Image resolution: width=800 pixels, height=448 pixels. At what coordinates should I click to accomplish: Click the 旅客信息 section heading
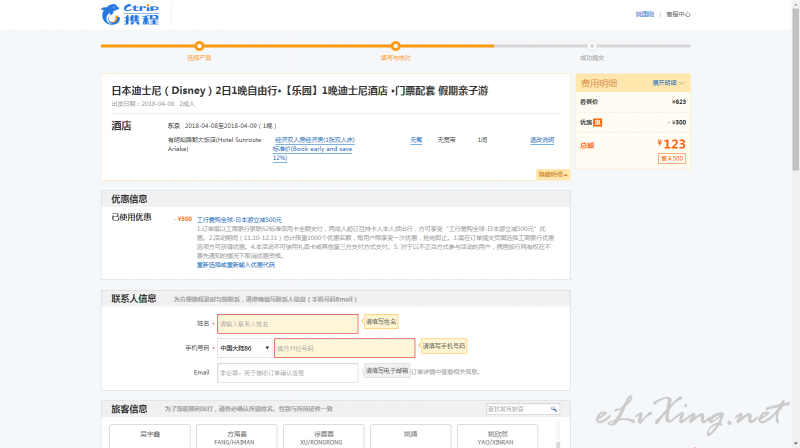pos(130,409)
